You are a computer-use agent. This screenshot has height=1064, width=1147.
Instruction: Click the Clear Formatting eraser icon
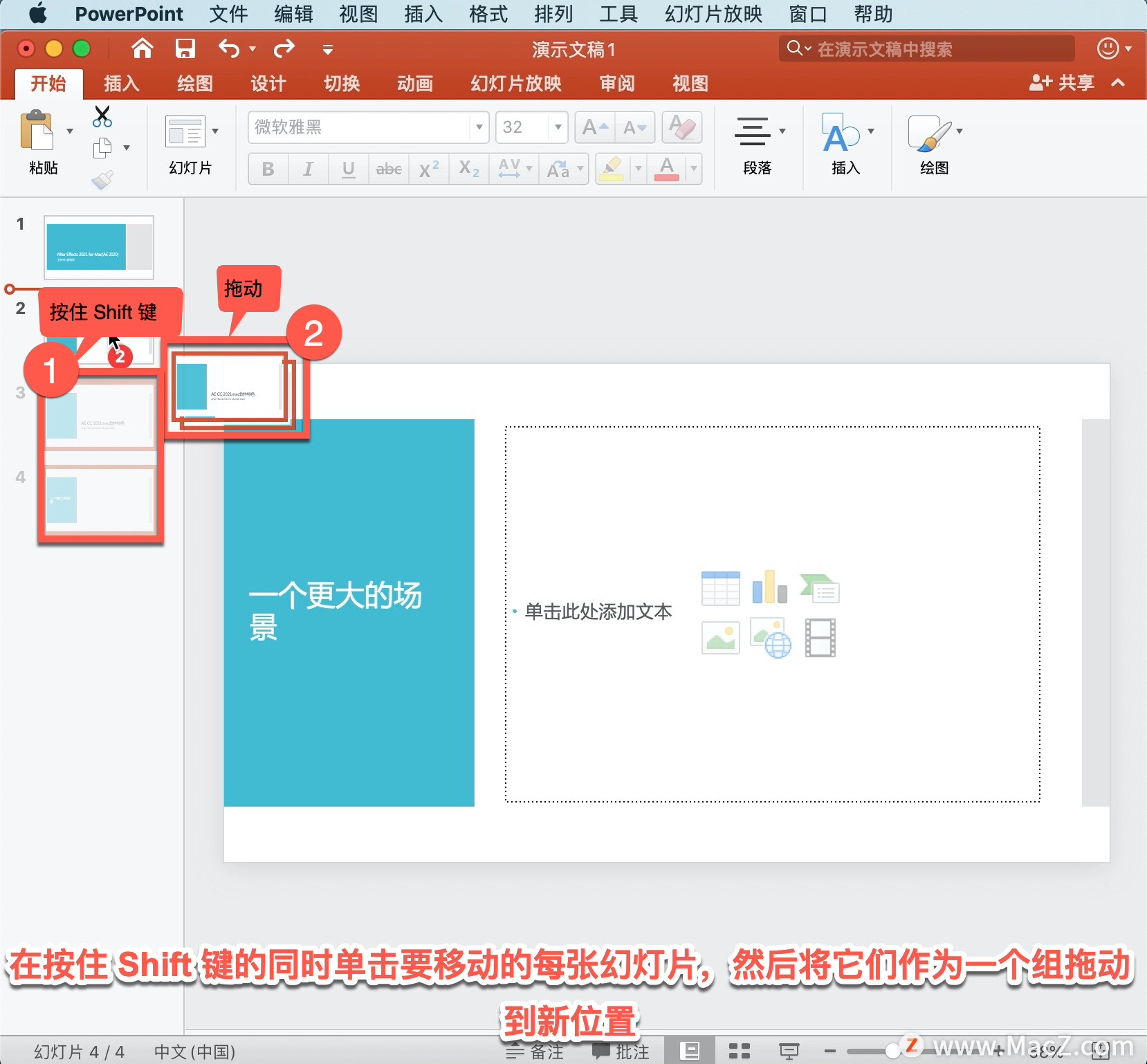[681, 127]
